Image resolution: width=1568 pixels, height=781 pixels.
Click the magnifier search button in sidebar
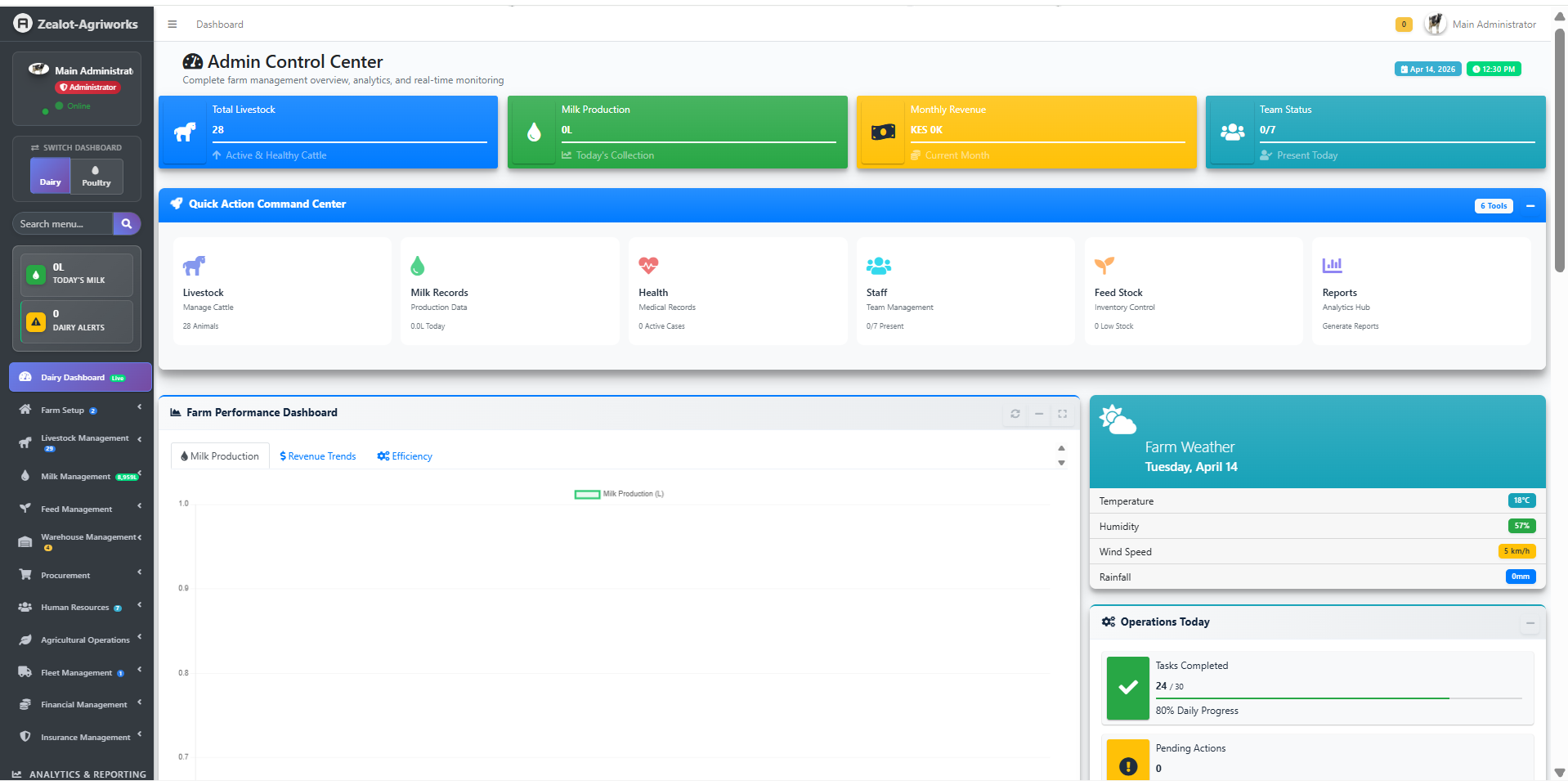pos(127,223)
